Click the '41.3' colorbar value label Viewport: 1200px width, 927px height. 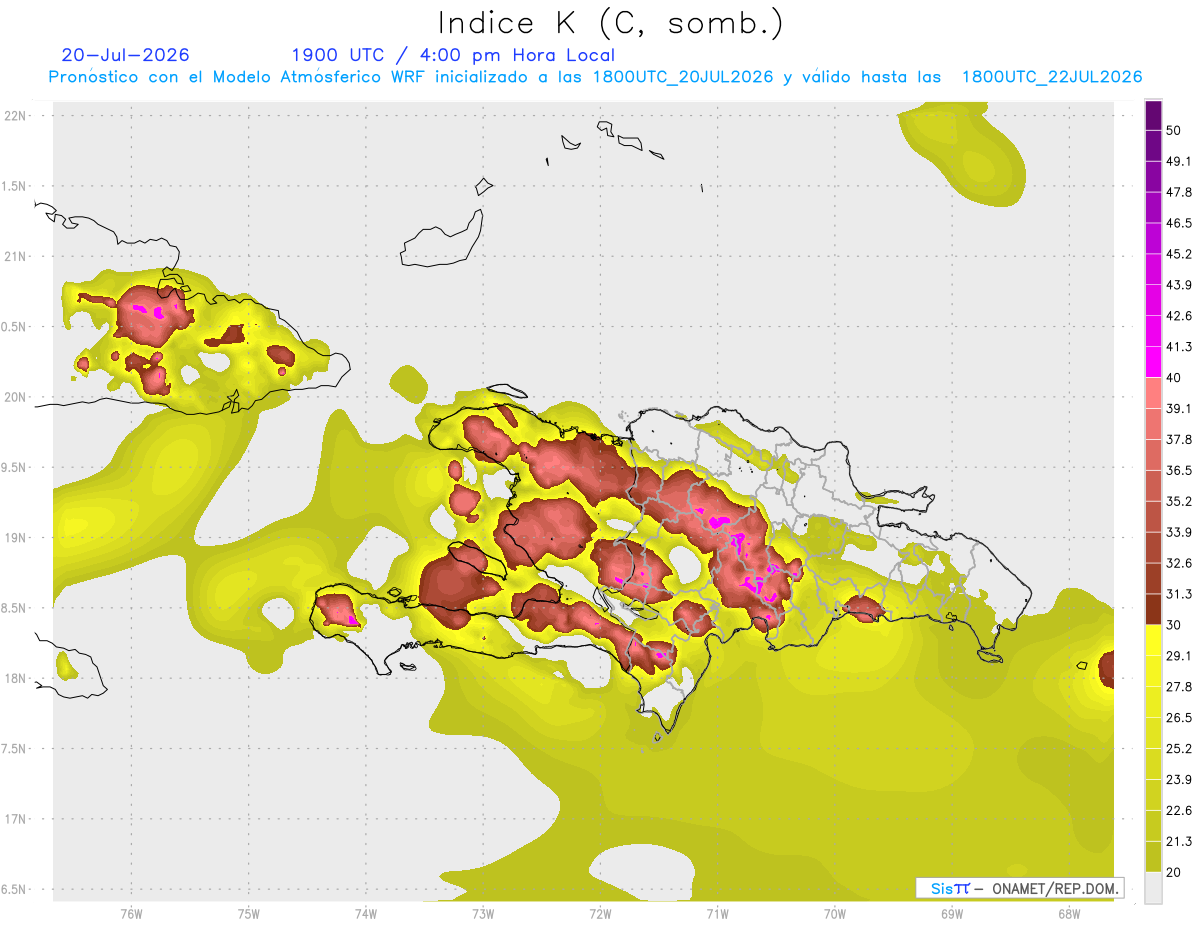tap(1179, 347)
